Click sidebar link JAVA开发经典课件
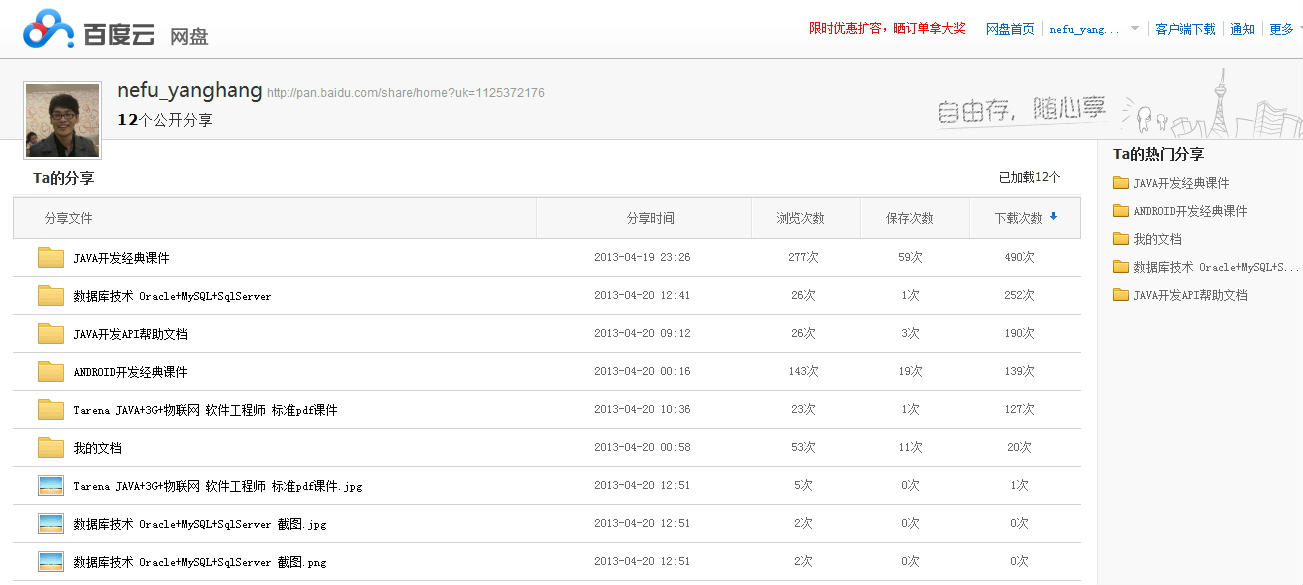Screen dimensions: 1303x585 point(1181,183)
